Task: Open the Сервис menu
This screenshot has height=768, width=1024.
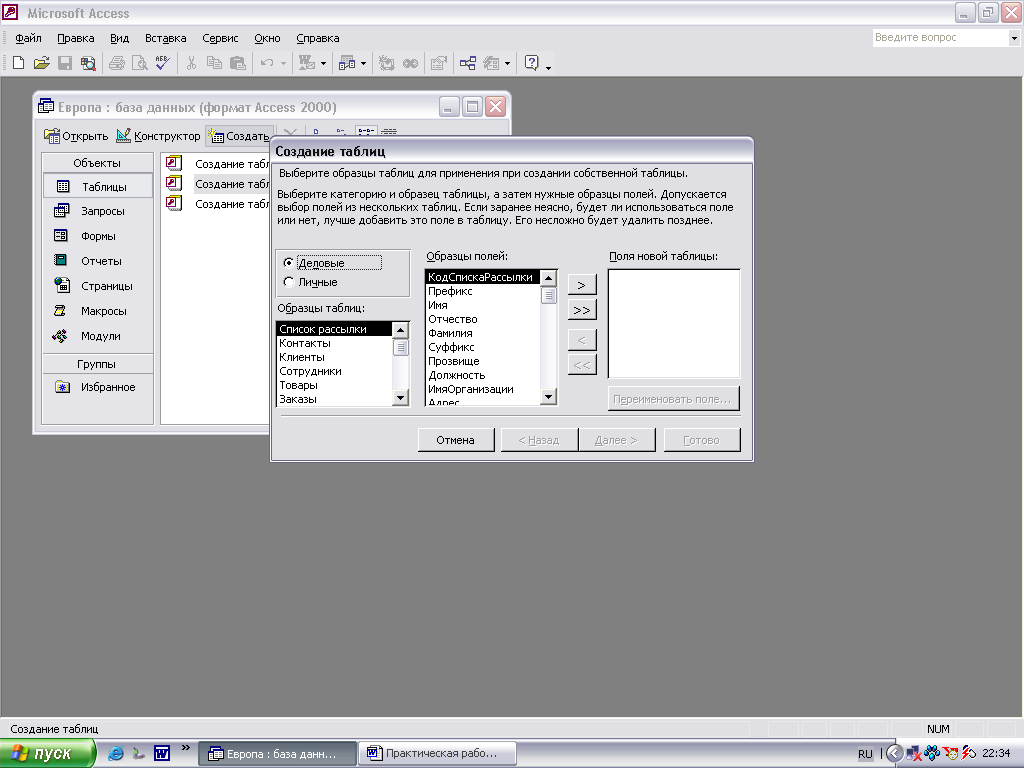Action: point(220,38)
